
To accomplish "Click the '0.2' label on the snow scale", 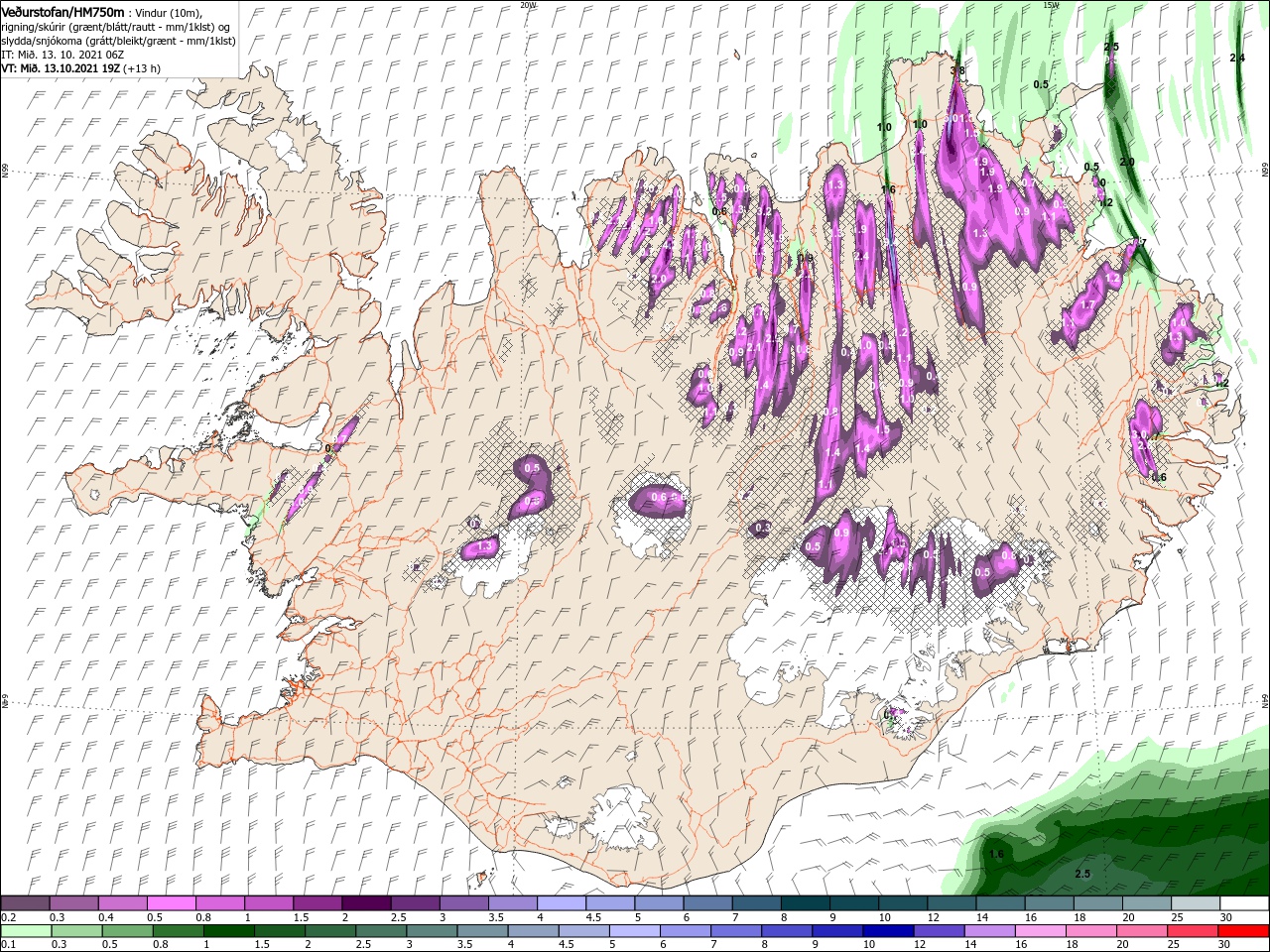I will point(8,918).
